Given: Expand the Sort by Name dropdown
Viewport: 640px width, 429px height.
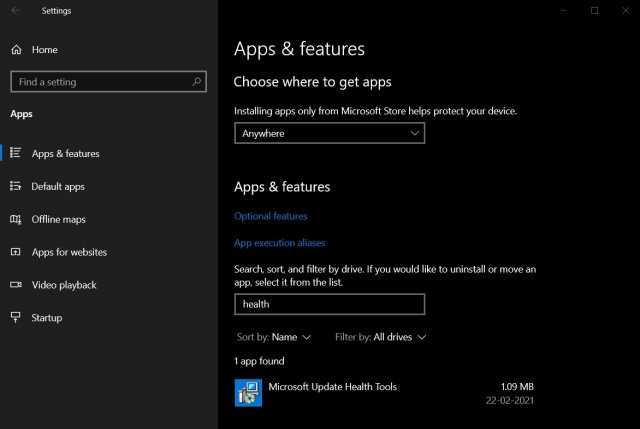Looking at the screenshot, I should pos(274,337).
